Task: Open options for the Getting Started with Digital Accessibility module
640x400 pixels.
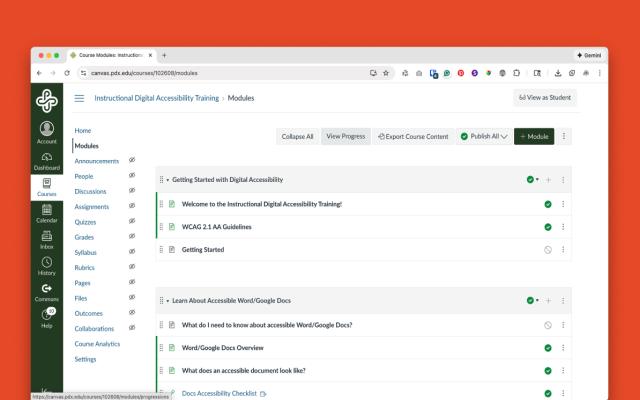Action: (563, 180)
